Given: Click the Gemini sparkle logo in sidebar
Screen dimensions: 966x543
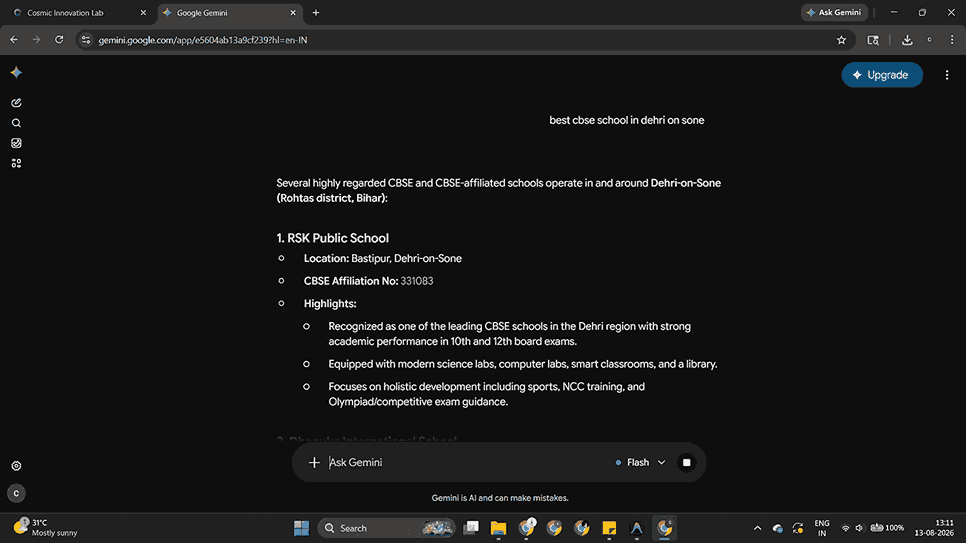Looking at the screenshot, I should 16,73.
